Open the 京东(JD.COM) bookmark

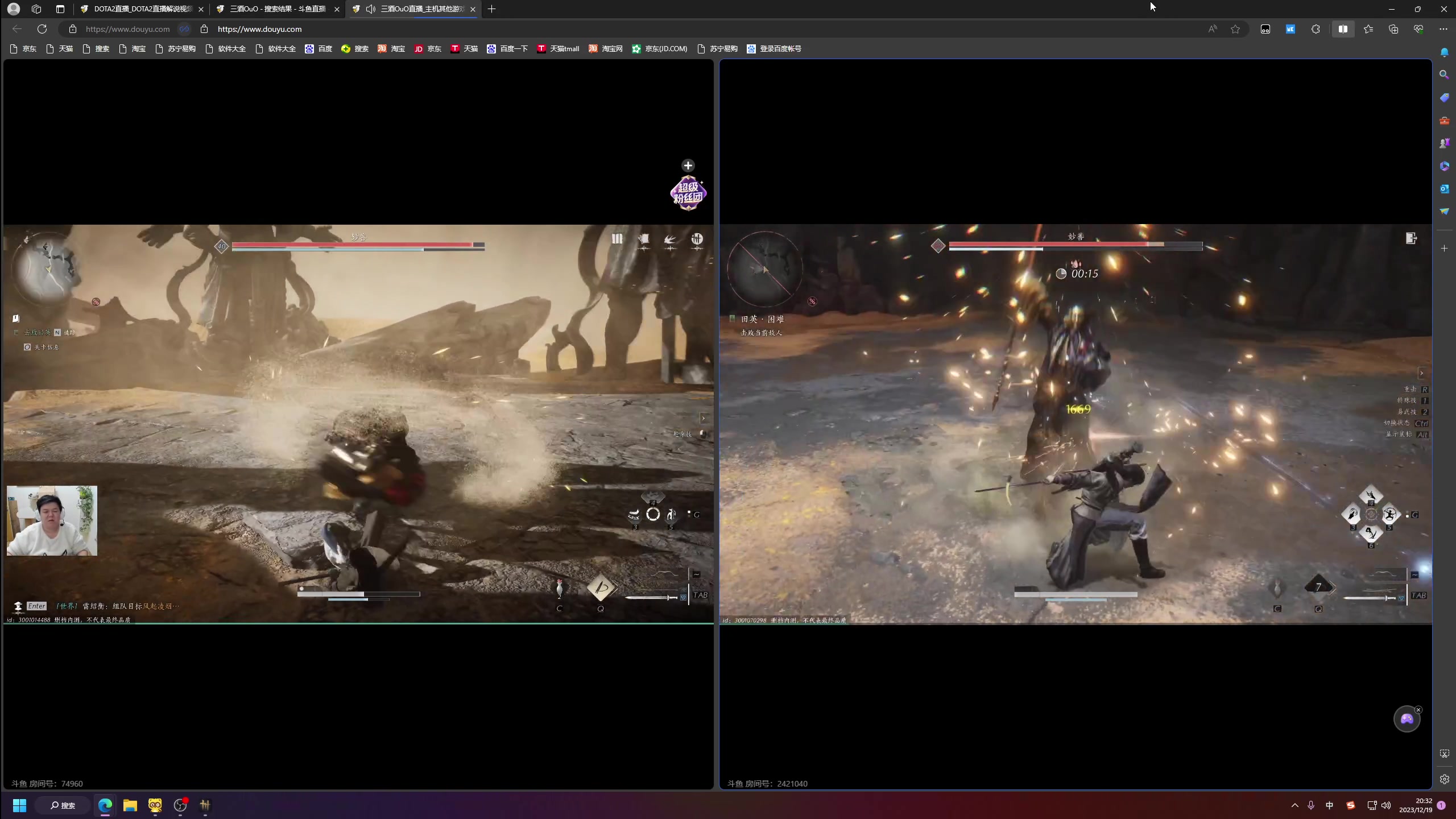660,49
